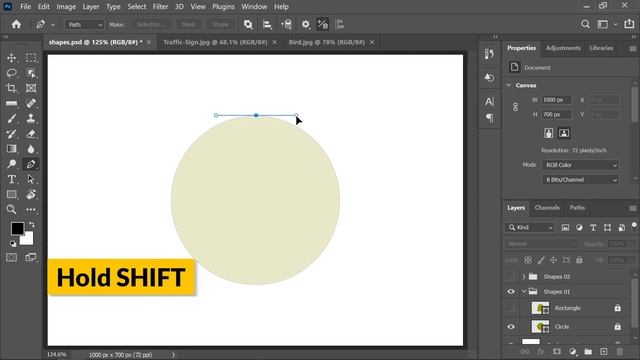The image size is (640, 360).
Task: Open the gear pen options
Action: 305,24
